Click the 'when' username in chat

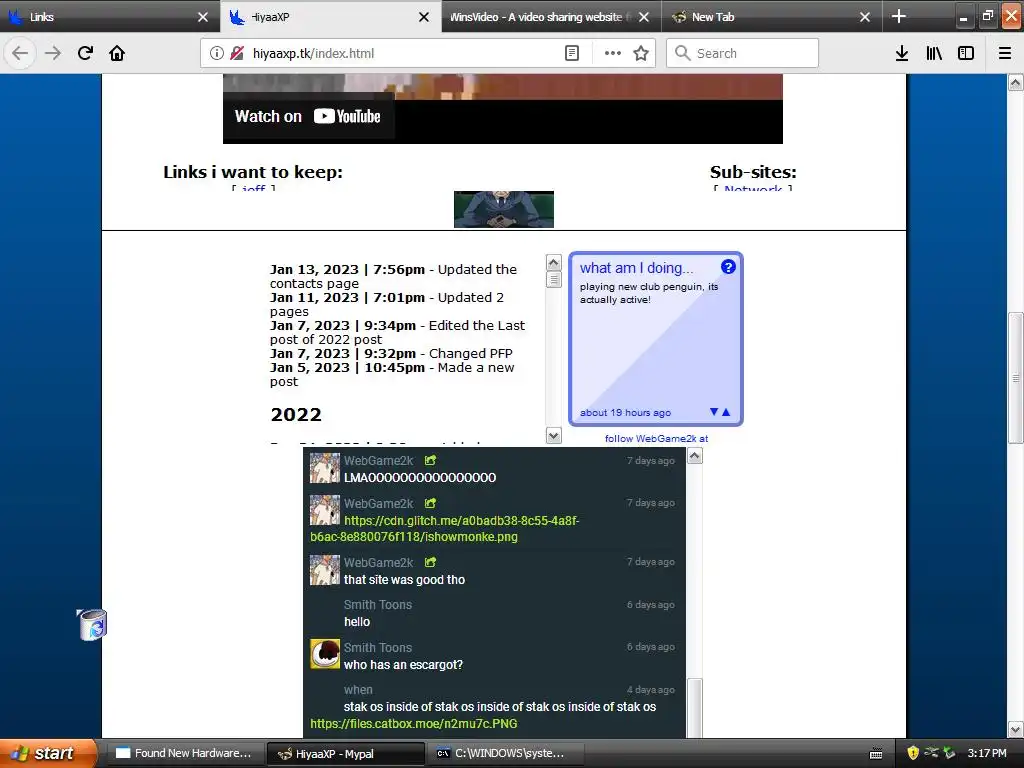[358, 690]
